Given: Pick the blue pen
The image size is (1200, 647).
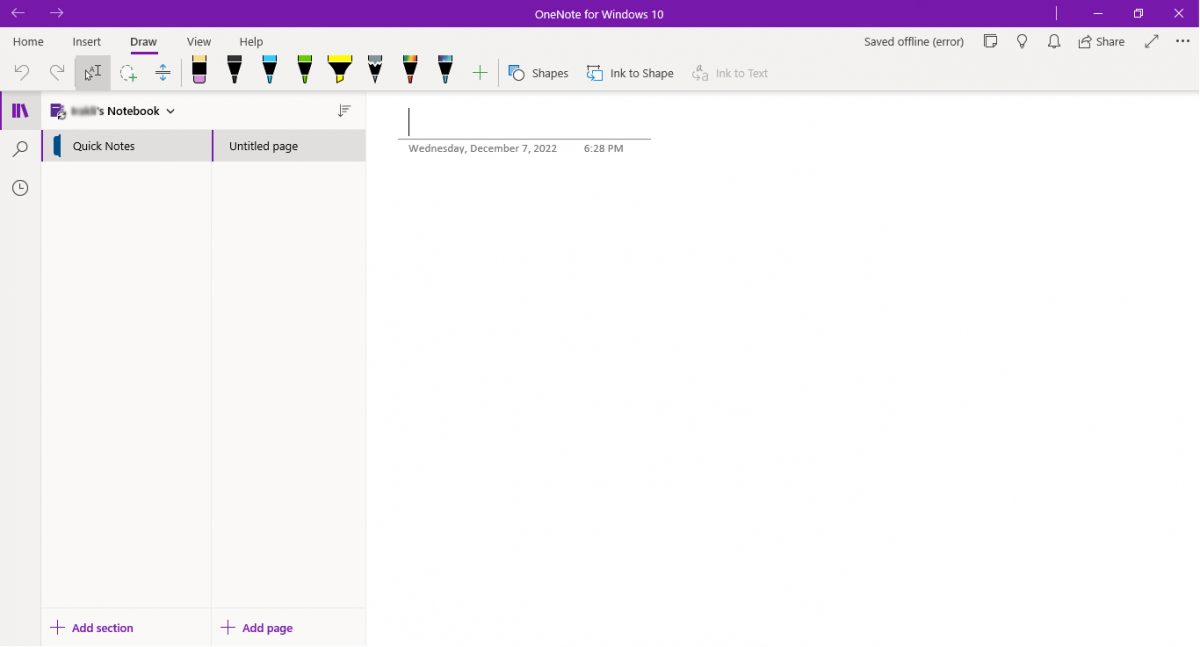Looking at the screenshot, I should pos(269,70).
